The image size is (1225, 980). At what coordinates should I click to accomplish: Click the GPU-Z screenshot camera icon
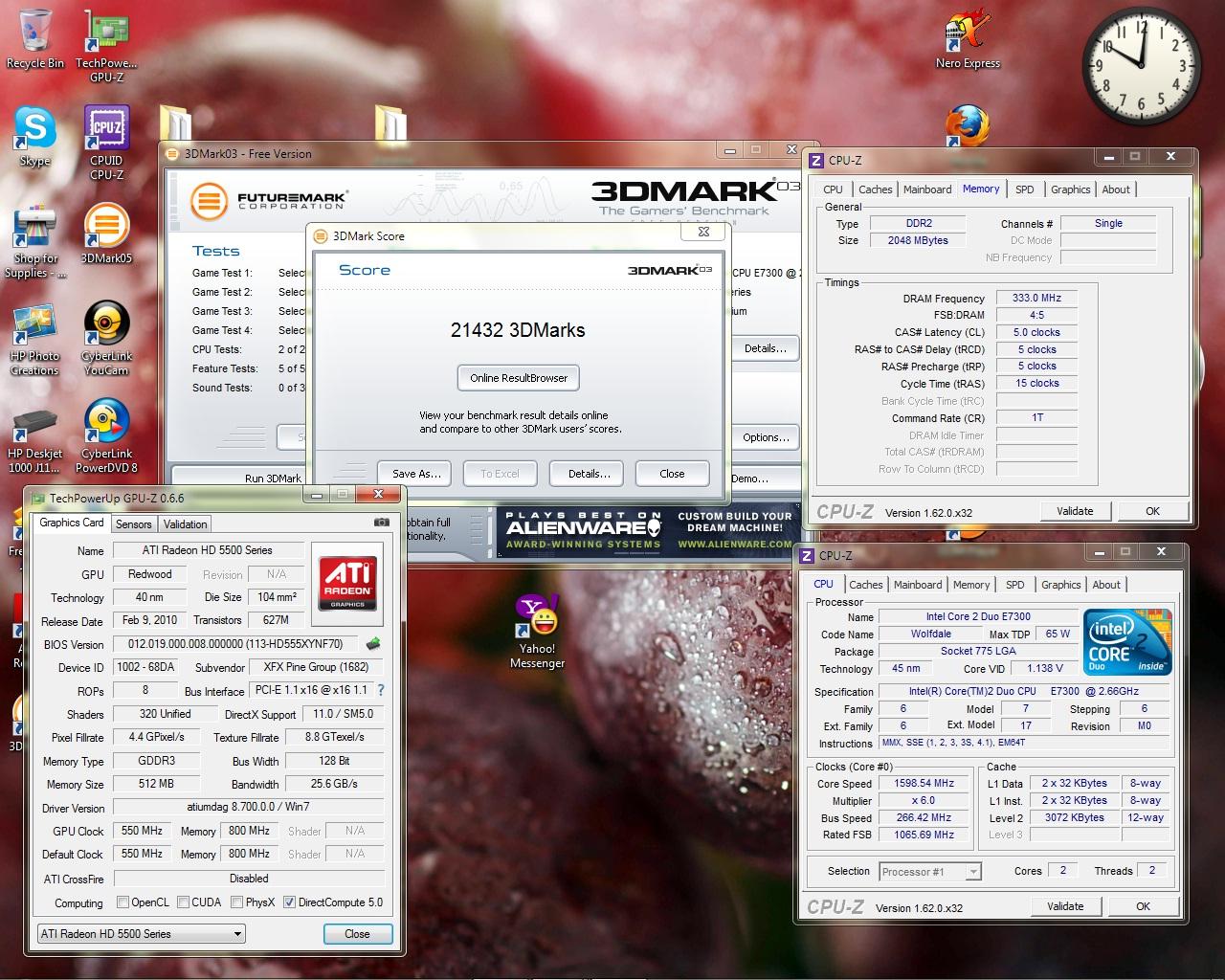point(382,523)
